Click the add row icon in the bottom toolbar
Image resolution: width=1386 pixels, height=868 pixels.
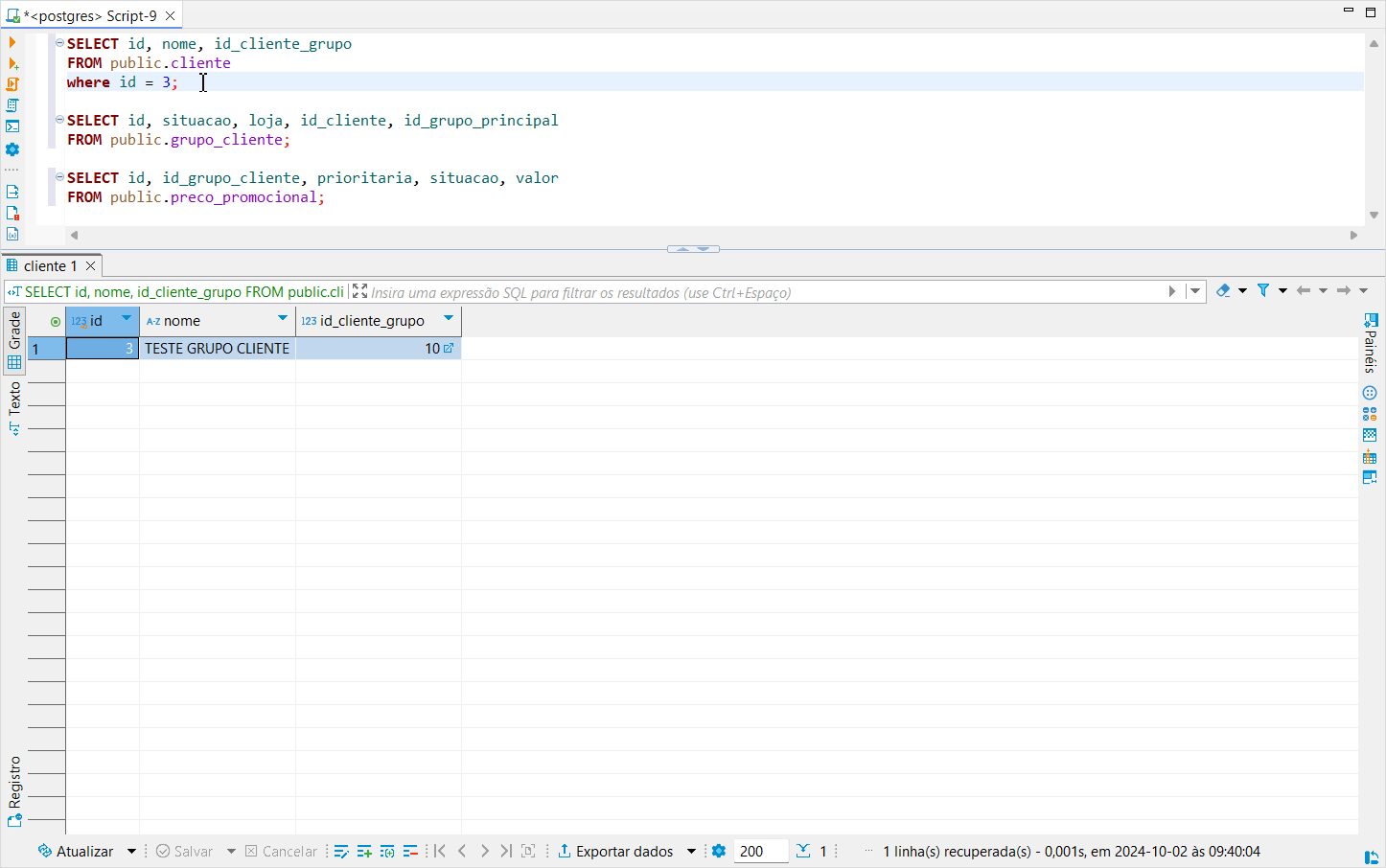pos(364,851)
